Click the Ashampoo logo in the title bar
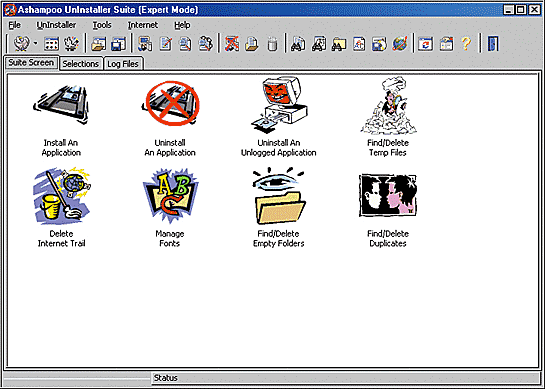This screenshot has width=545, height=389. 10,10
